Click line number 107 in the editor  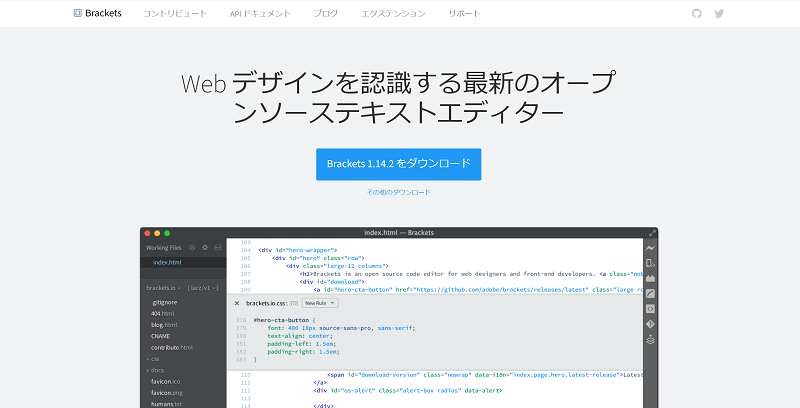click(x=245, y=274)
